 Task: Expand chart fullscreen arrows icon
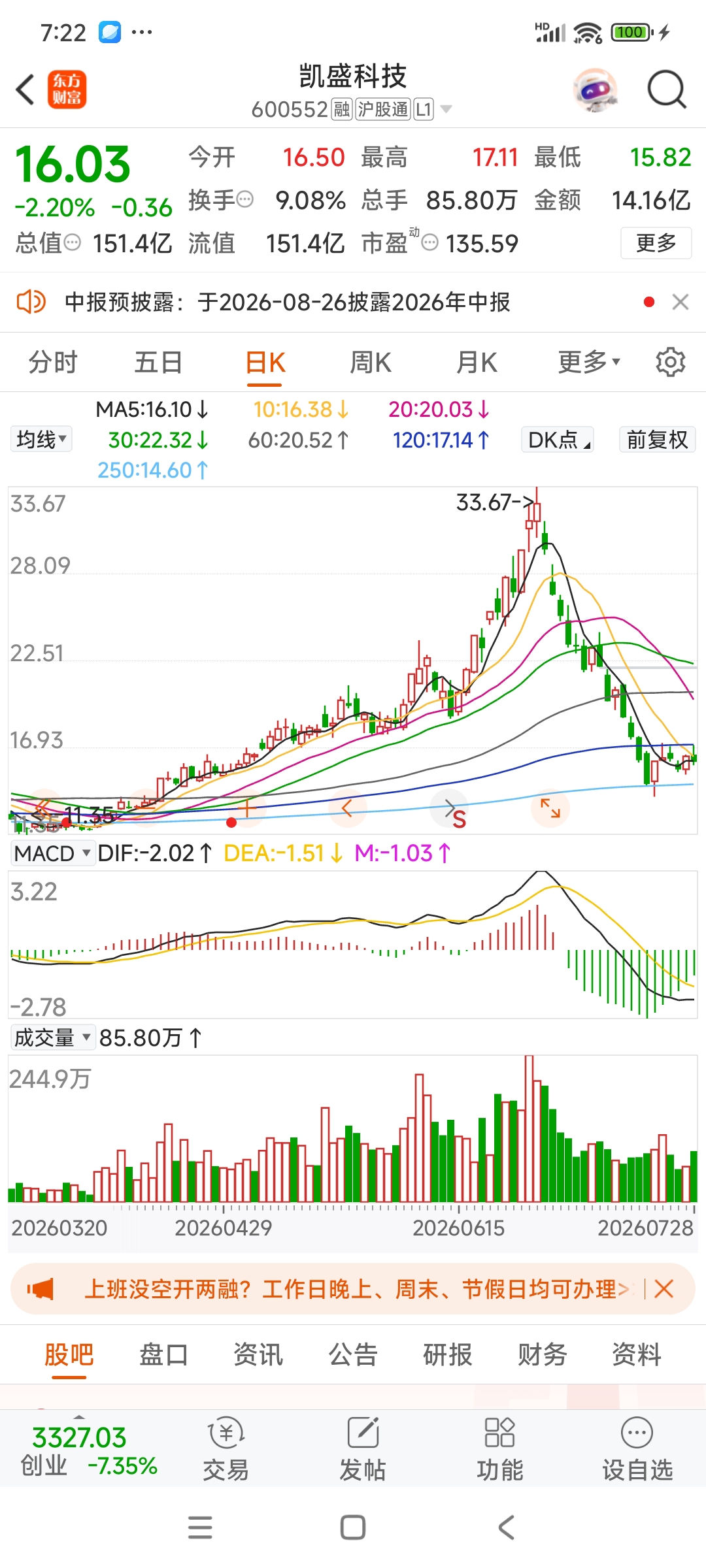click(x=550, y=808)
